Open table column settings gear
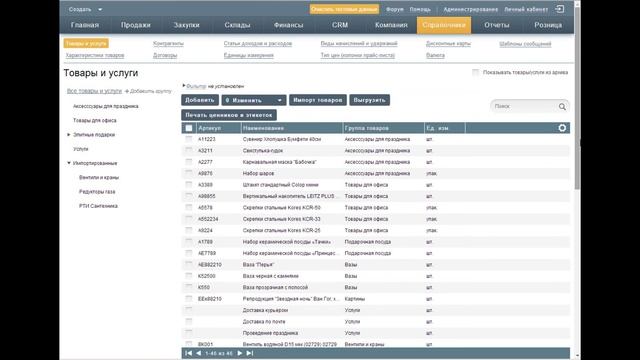Screen dimensions: 640x360 (x=562, y=128)
